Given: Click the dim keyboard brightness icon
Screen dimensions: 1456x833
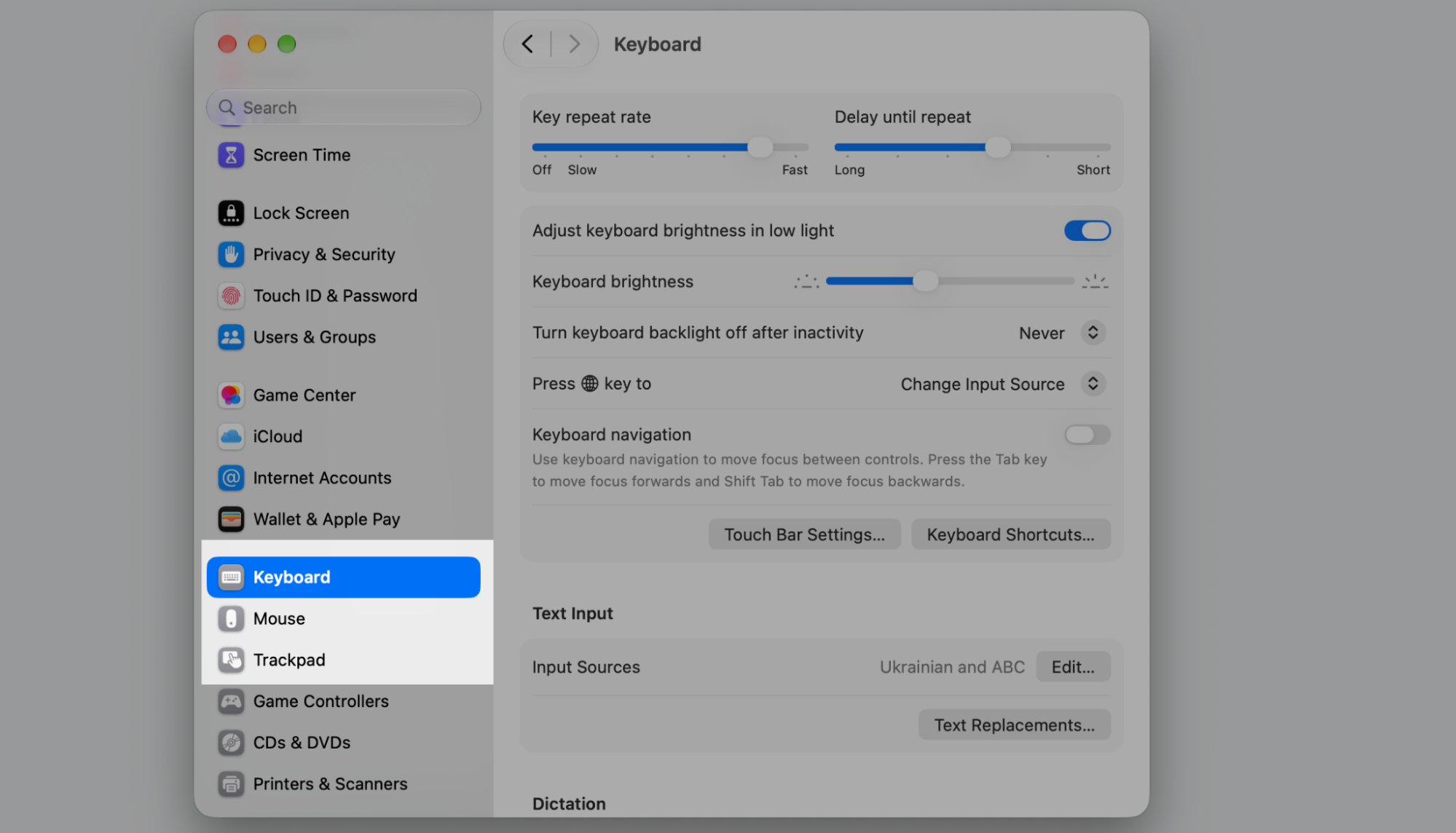Looking at the screenshot, I should pos(806,281).
